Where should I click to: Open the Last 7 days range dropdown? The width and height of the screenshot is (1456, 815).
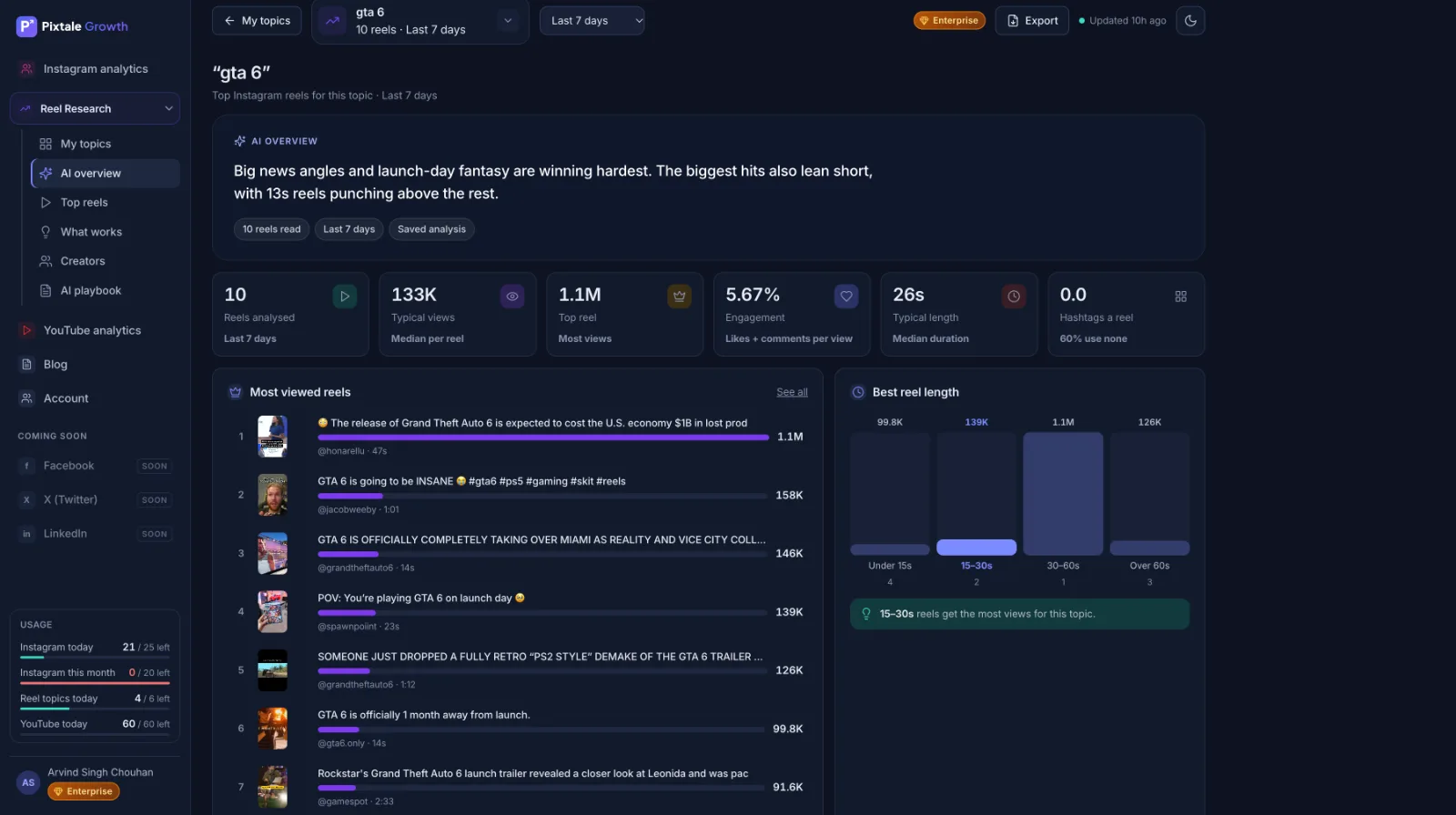[591, 21]
